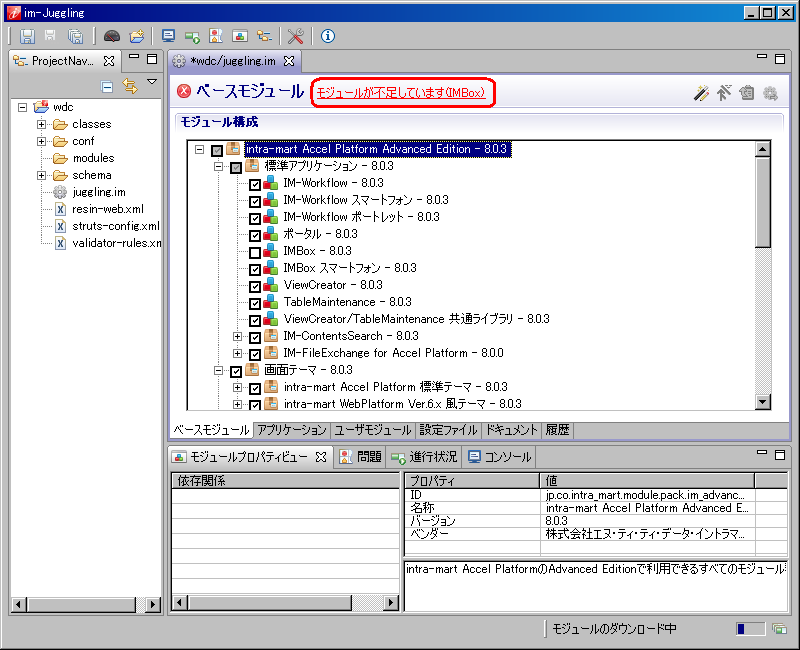Click right arrow of 依存関係 list scrollbar

tap(391, 603)
